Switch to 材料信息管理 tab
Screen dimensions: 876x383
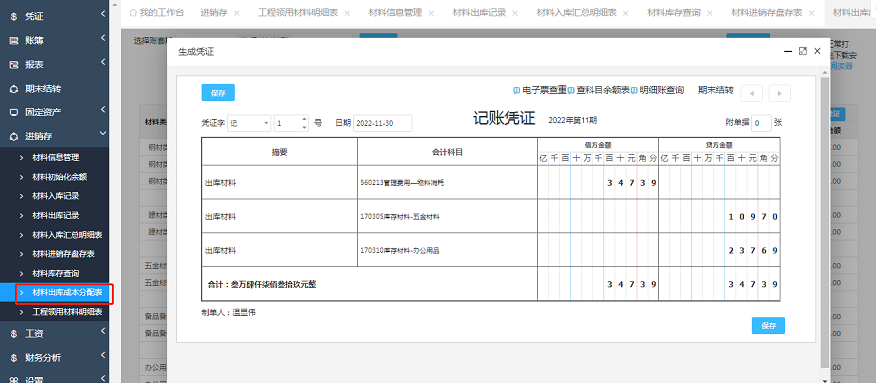tap(395, 12)
